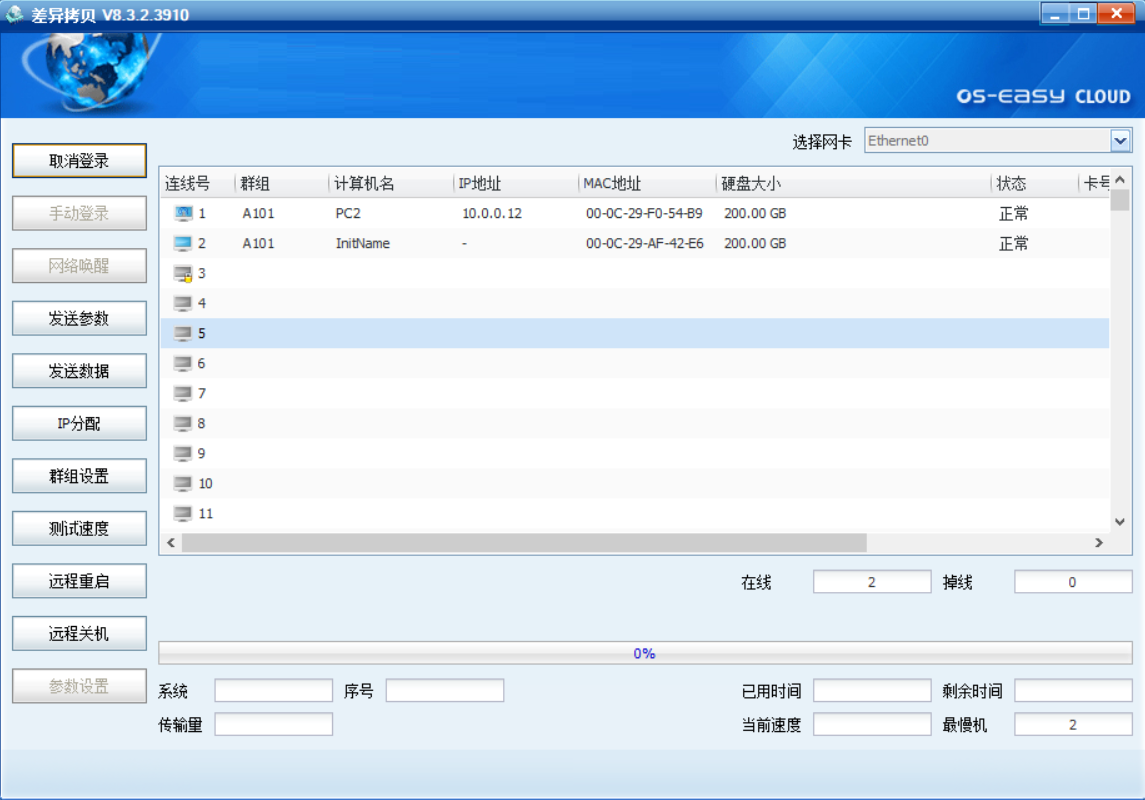Click the gray monitor icon in row 6

pos(183,363)
